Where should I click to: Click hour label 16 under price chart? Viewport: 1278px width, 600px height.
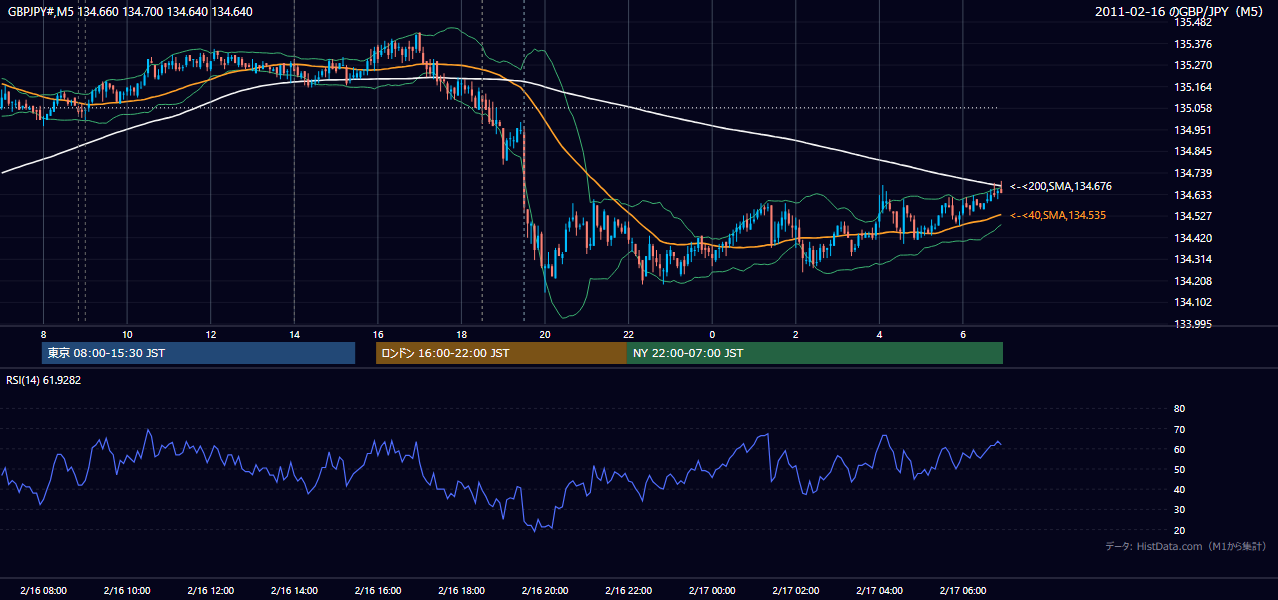click(378, 334)
